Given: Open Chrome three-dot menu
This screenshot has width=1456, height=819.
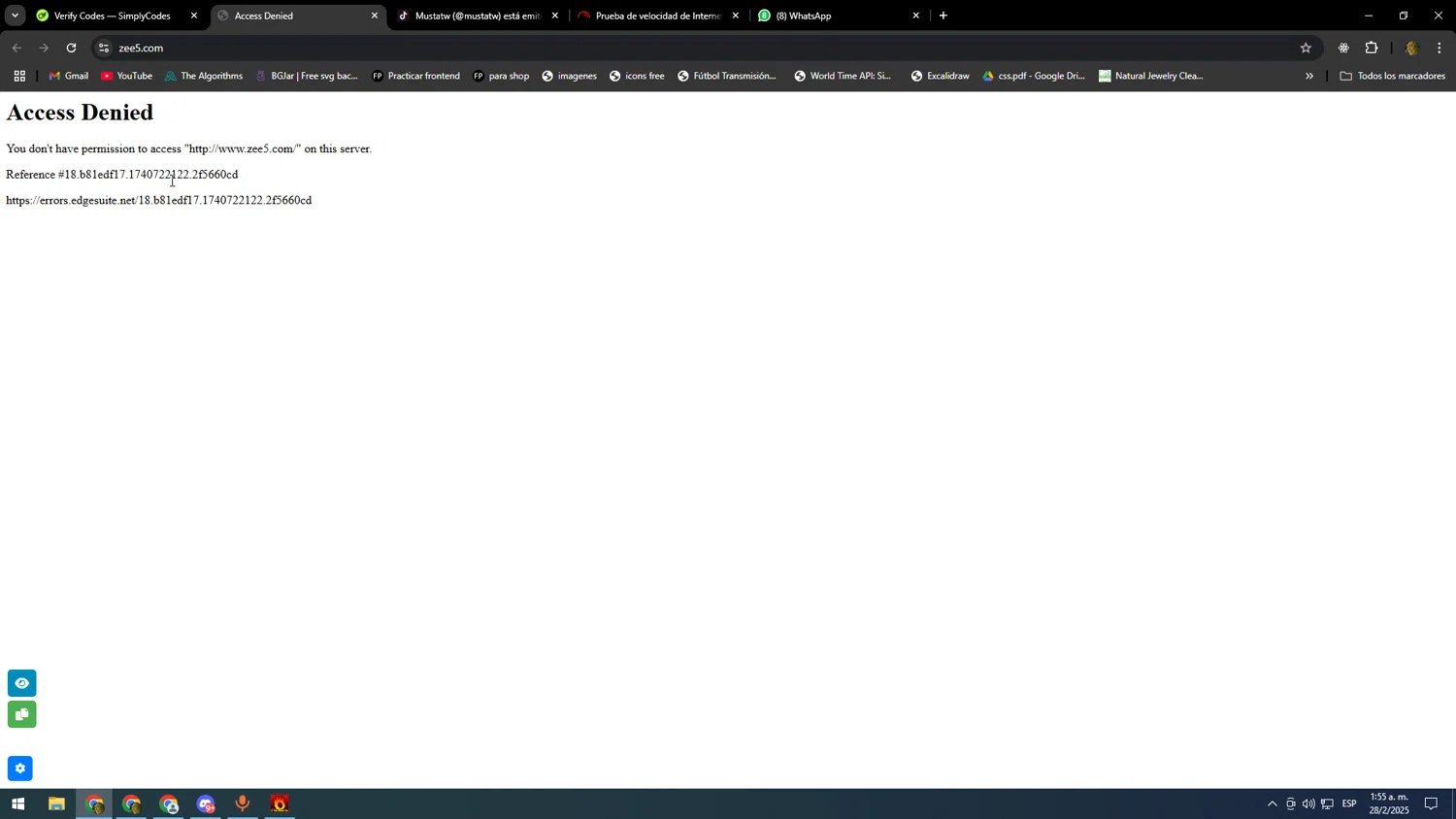Looking at the screenshot, I should click(x=1439, y=48).
